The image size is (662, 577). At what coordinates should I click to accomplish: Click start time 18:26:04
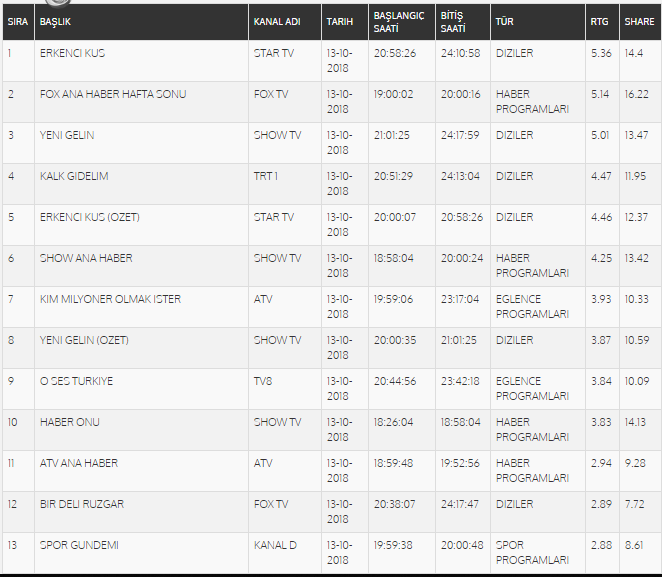(x=393, y=422)
